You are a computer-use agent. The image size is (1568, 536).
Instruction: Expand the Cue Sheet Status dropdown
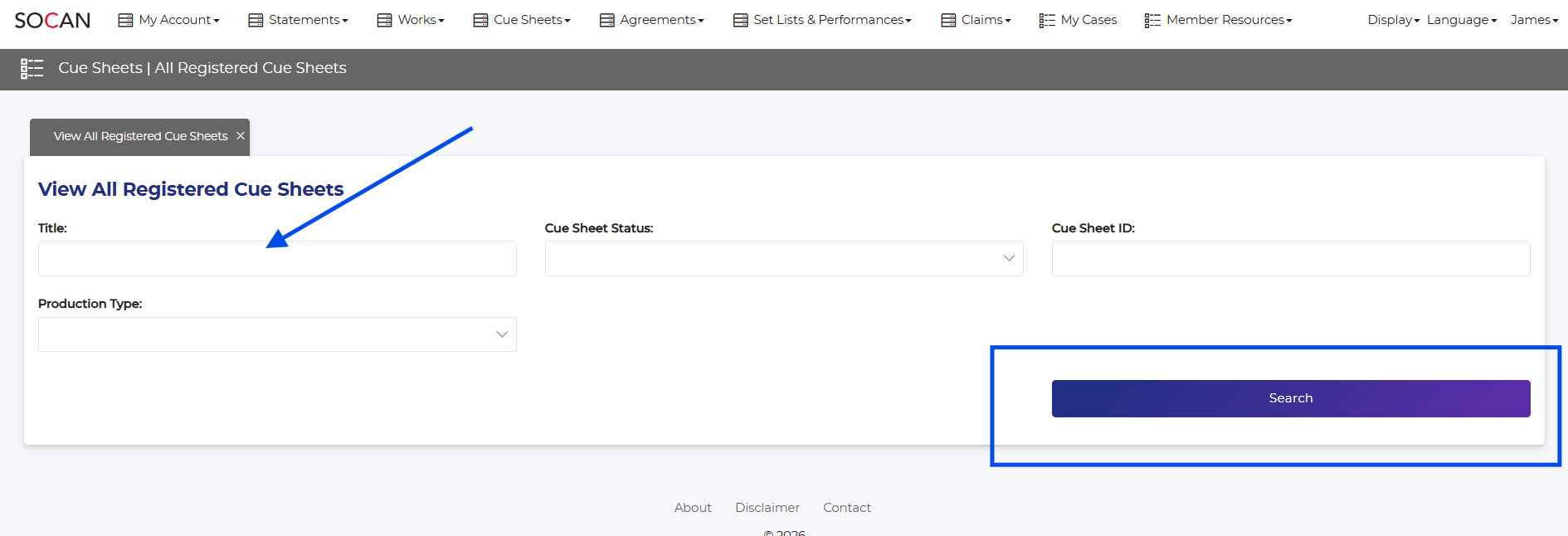pos(783,258)
